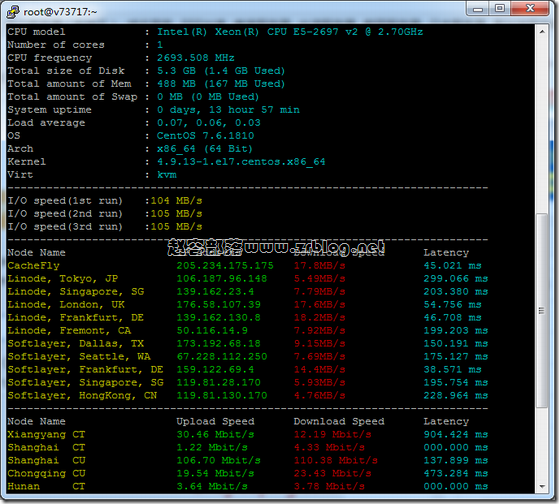
Task: Click the latency value 473.284 ms
Action: pos(456,474)
